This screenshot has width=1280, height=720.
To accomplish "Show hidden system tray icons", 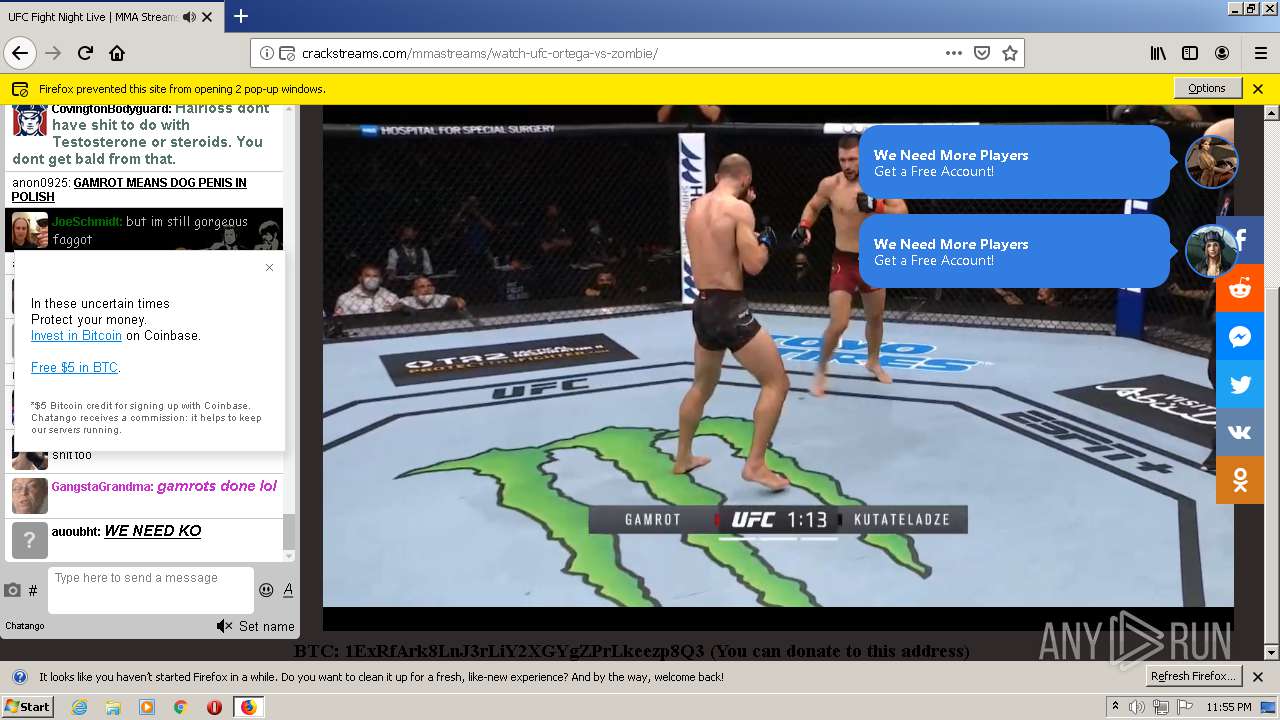I will [1116, 707].
